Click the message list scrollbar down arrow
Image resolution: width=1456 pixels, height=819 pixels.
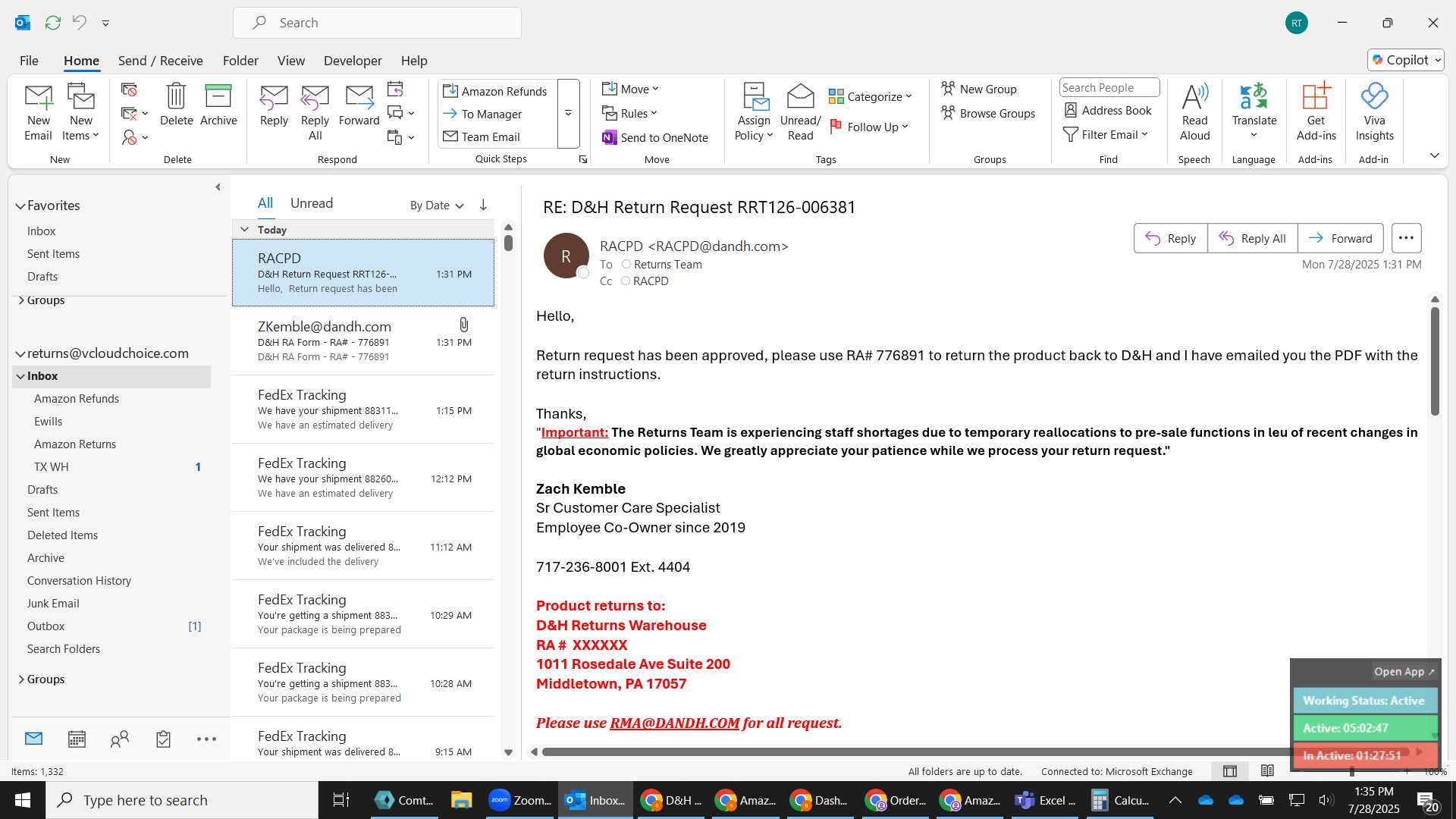coord(508,752)
